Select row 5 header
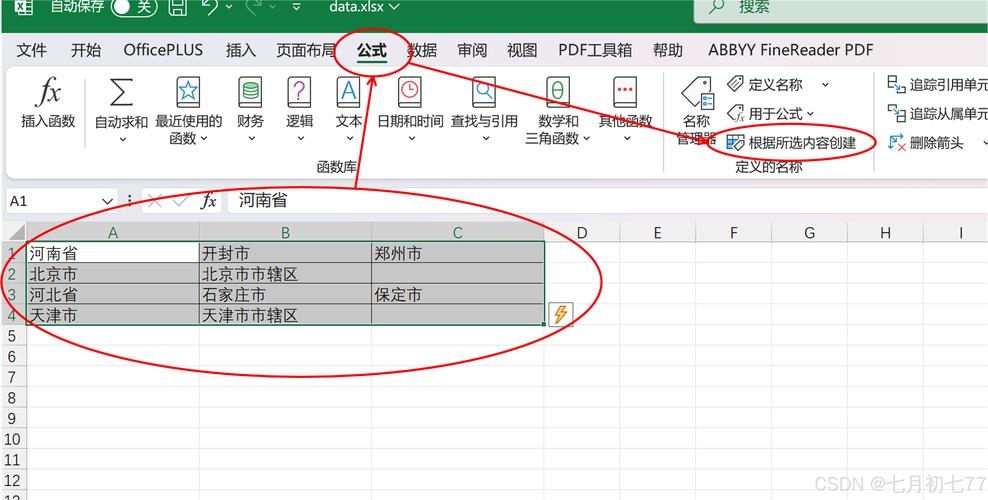This screenshot has height=500, width=988. tap(13, 336)
